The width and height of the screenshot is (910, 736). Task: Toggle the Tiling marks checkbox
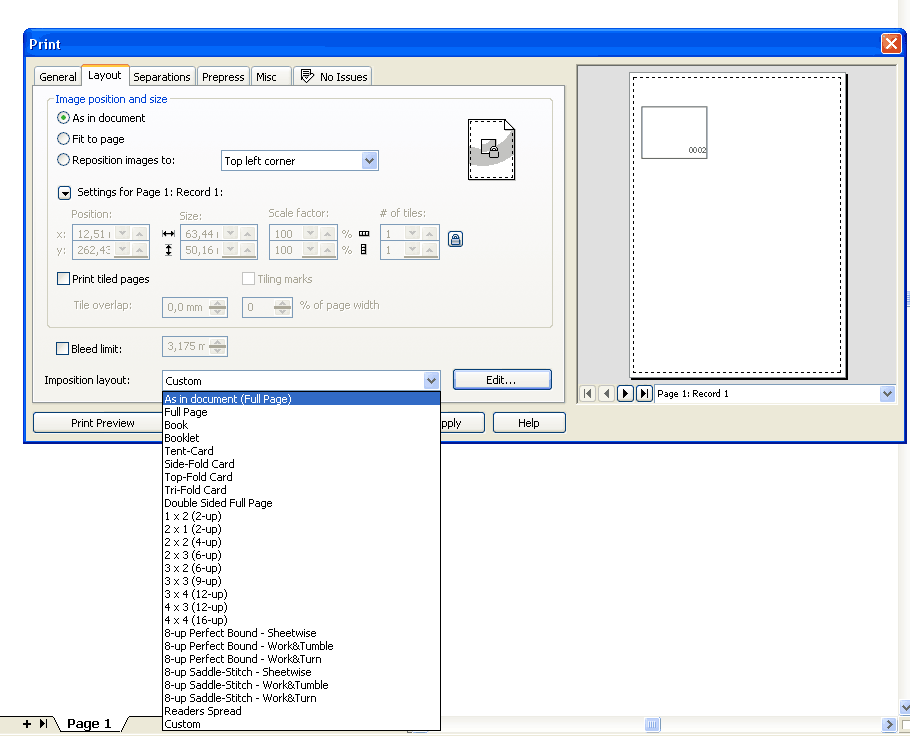click(x=248, y=279)
